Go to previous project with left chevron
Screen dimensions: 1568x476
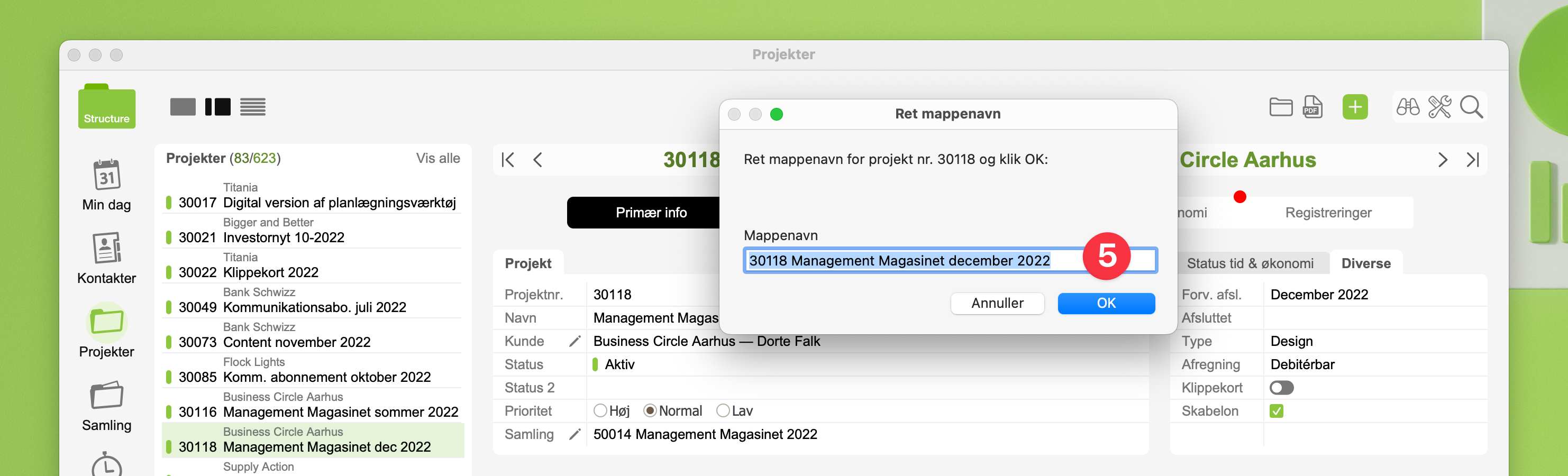click(x=537, y=160)
